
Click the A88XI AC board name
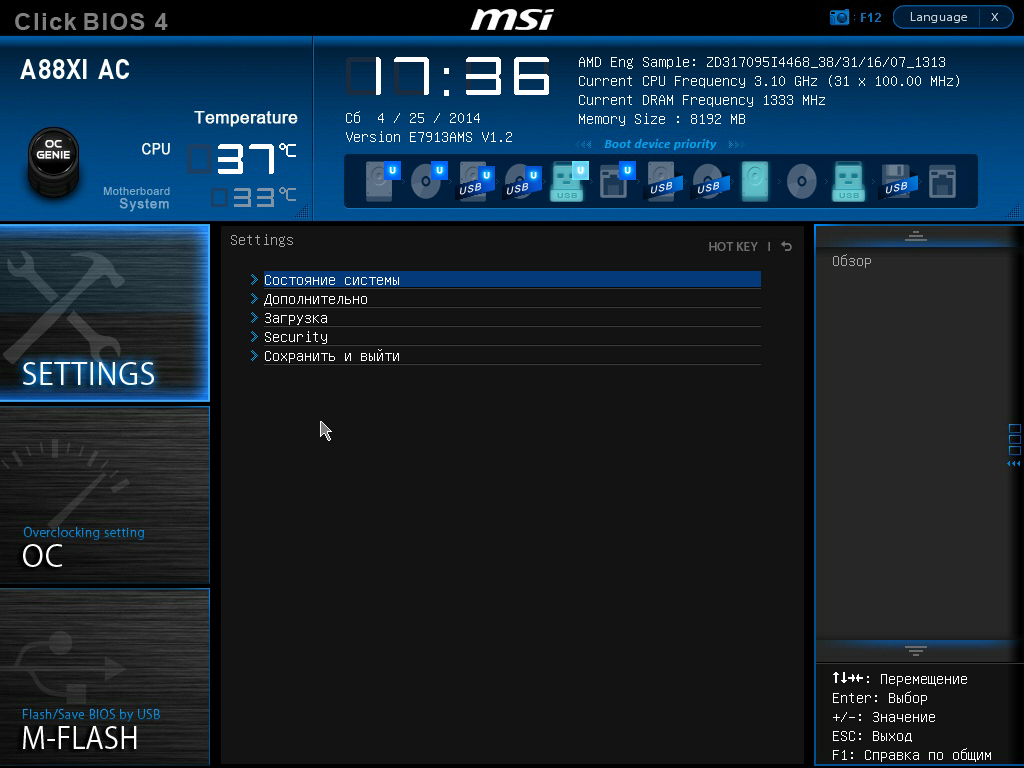point(75,69)
